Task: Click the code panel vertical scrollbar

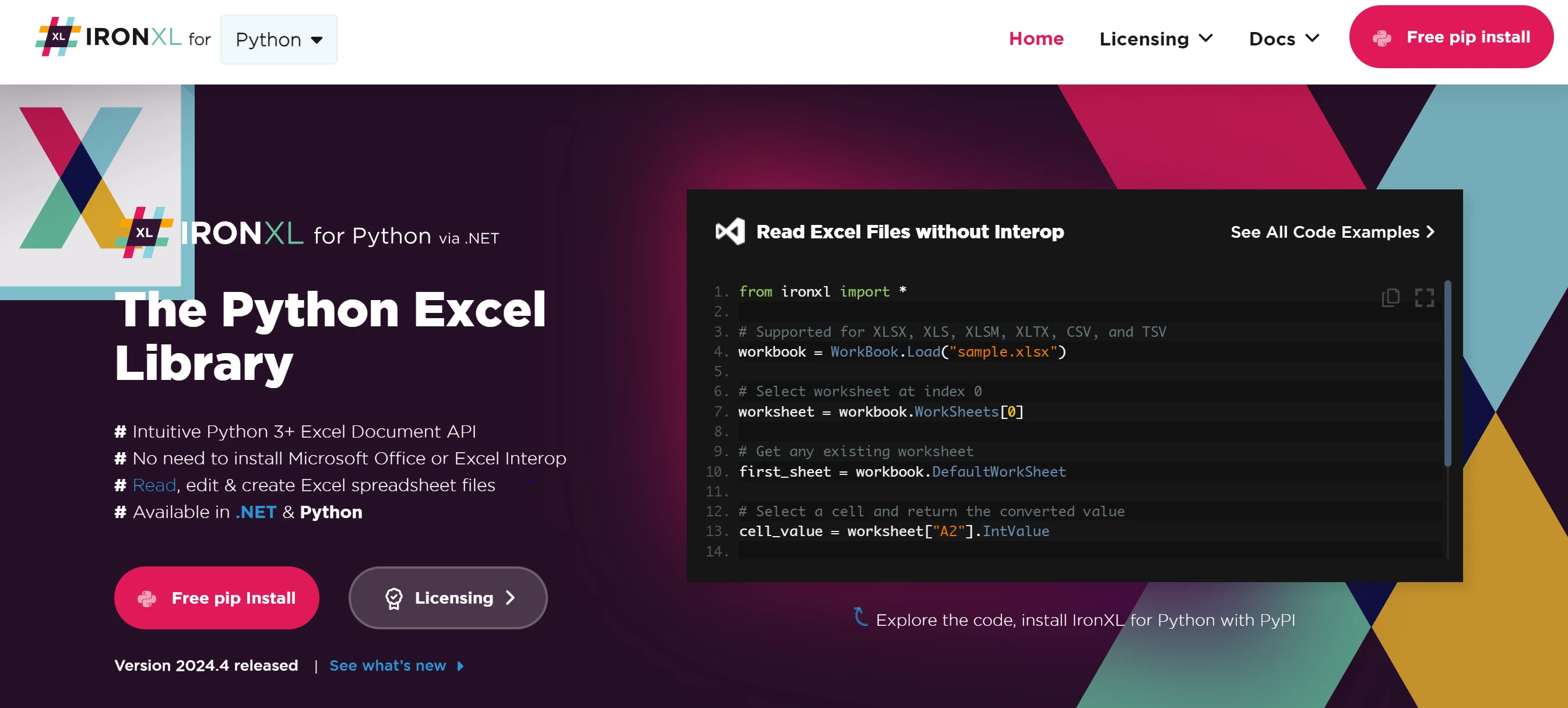Action: [x=1447, y=374]
